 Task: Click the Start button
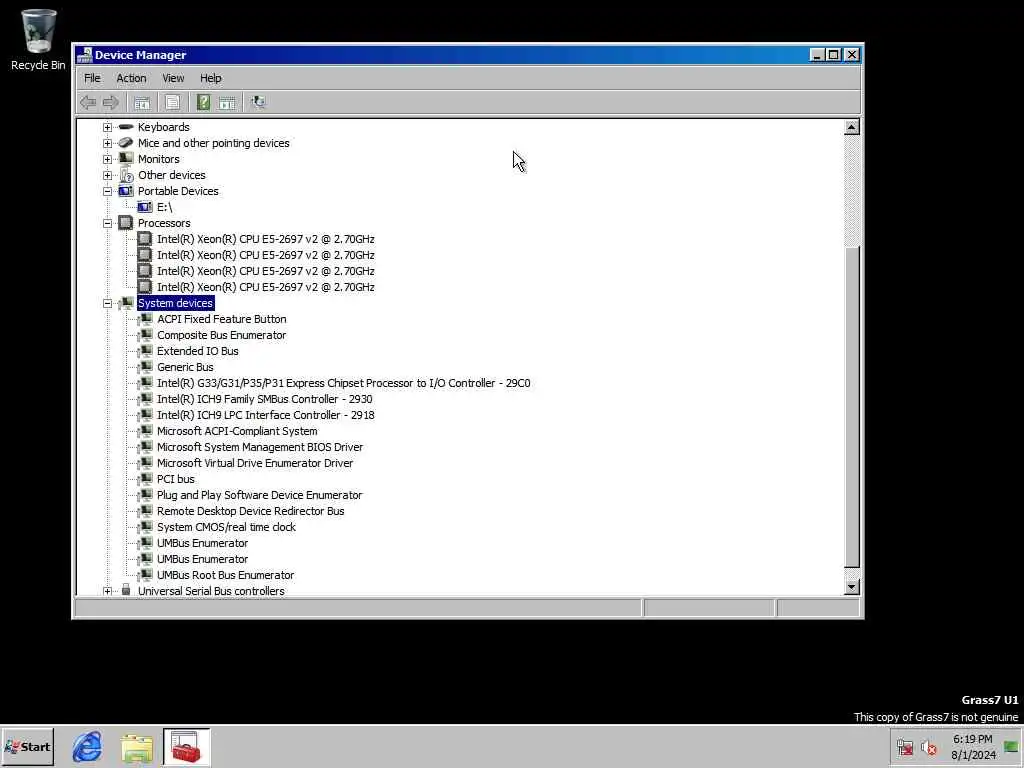tap(27, 747)
